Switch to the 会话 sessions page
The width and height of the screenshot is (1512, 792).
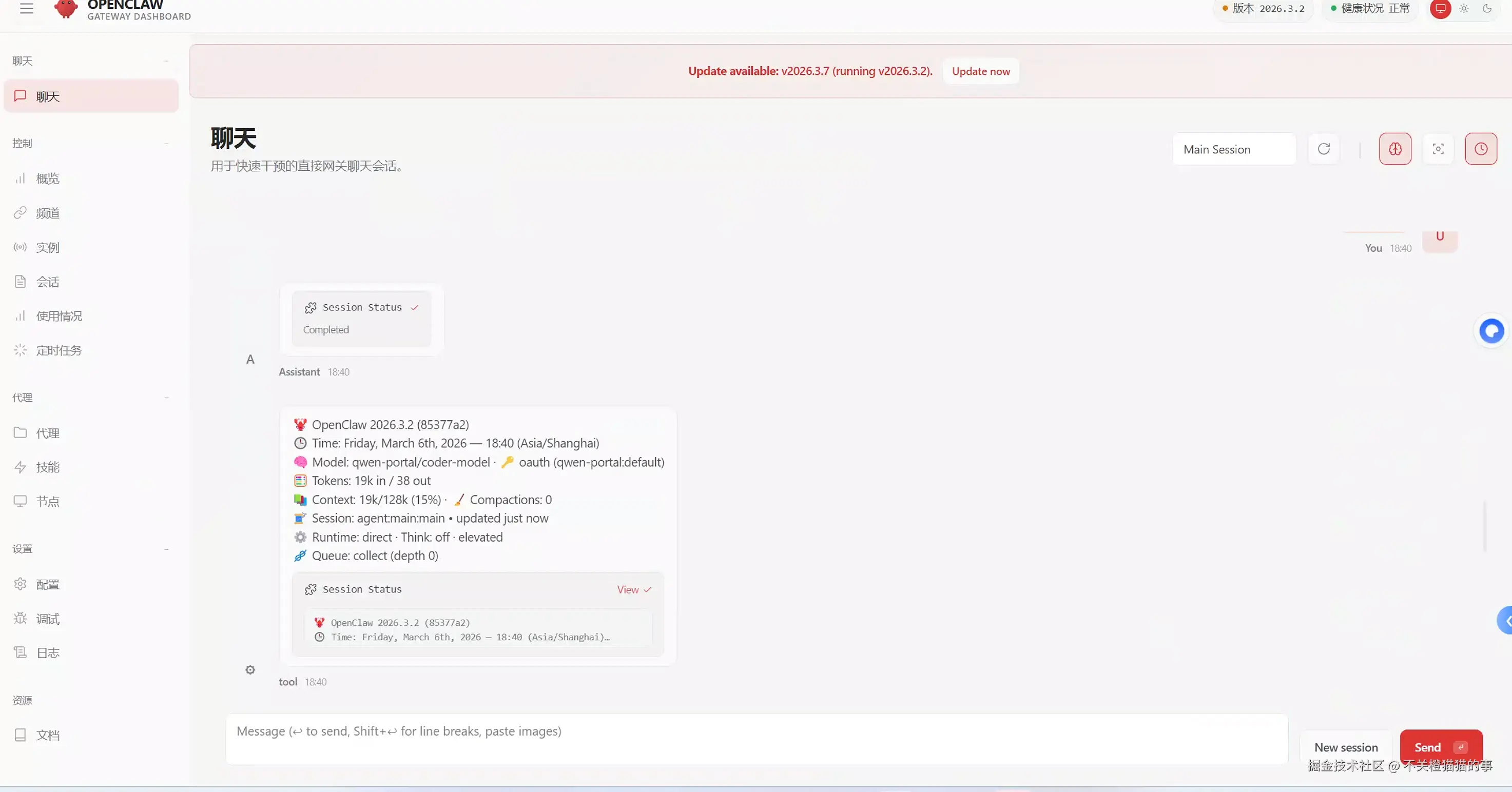tap(49, 281)
